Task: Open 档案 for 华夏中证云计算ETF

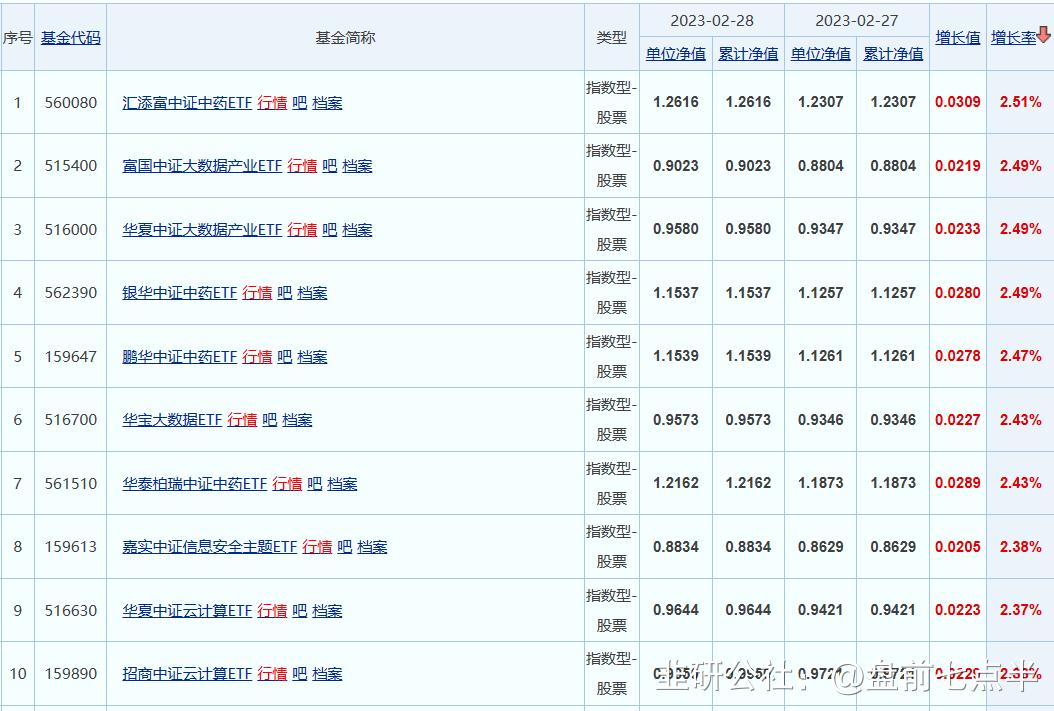Action: coord(329,610)
